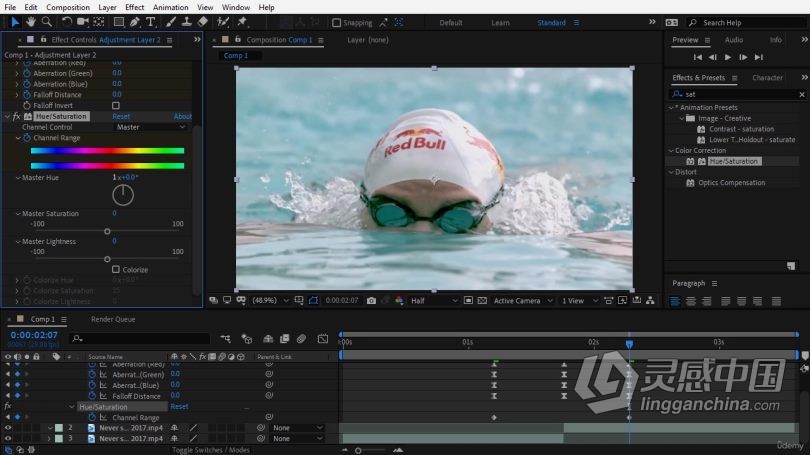Reset Hue/Saturation in Effect Controls
Image resolution: width=810 pixels, height=455 pixels.
[121, 116]
